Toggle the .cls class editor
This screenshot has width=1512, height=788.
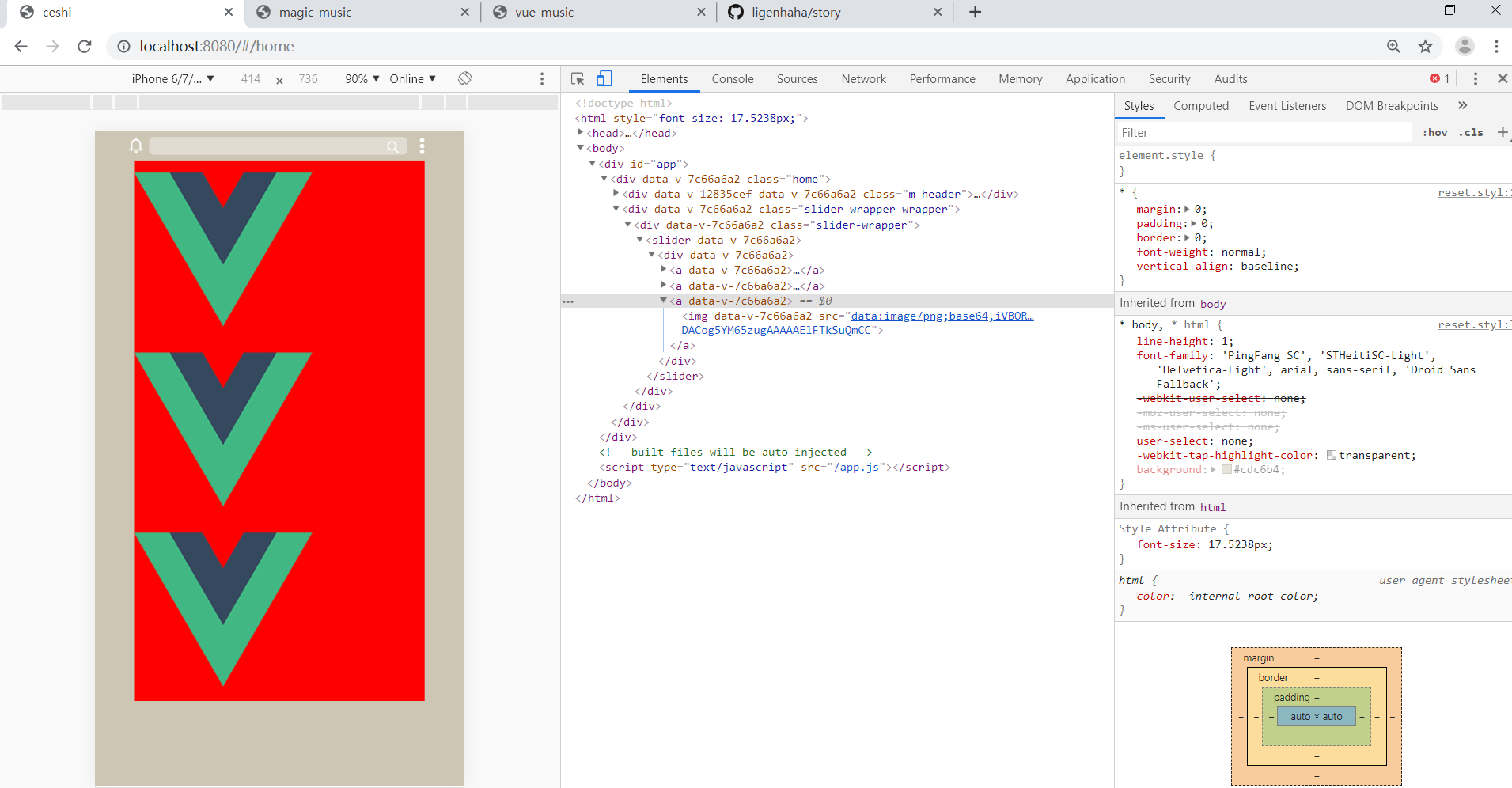pos(1472,132)
